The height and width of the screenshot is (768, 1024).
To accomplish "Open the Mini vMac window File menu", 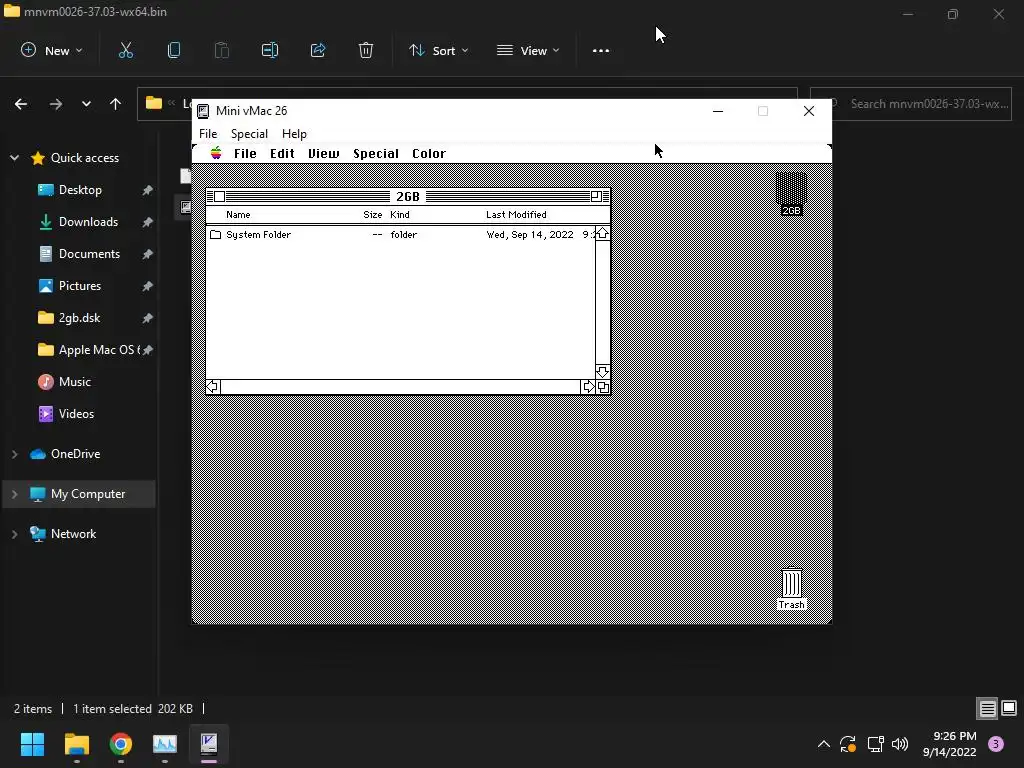I will click(208, 134).
